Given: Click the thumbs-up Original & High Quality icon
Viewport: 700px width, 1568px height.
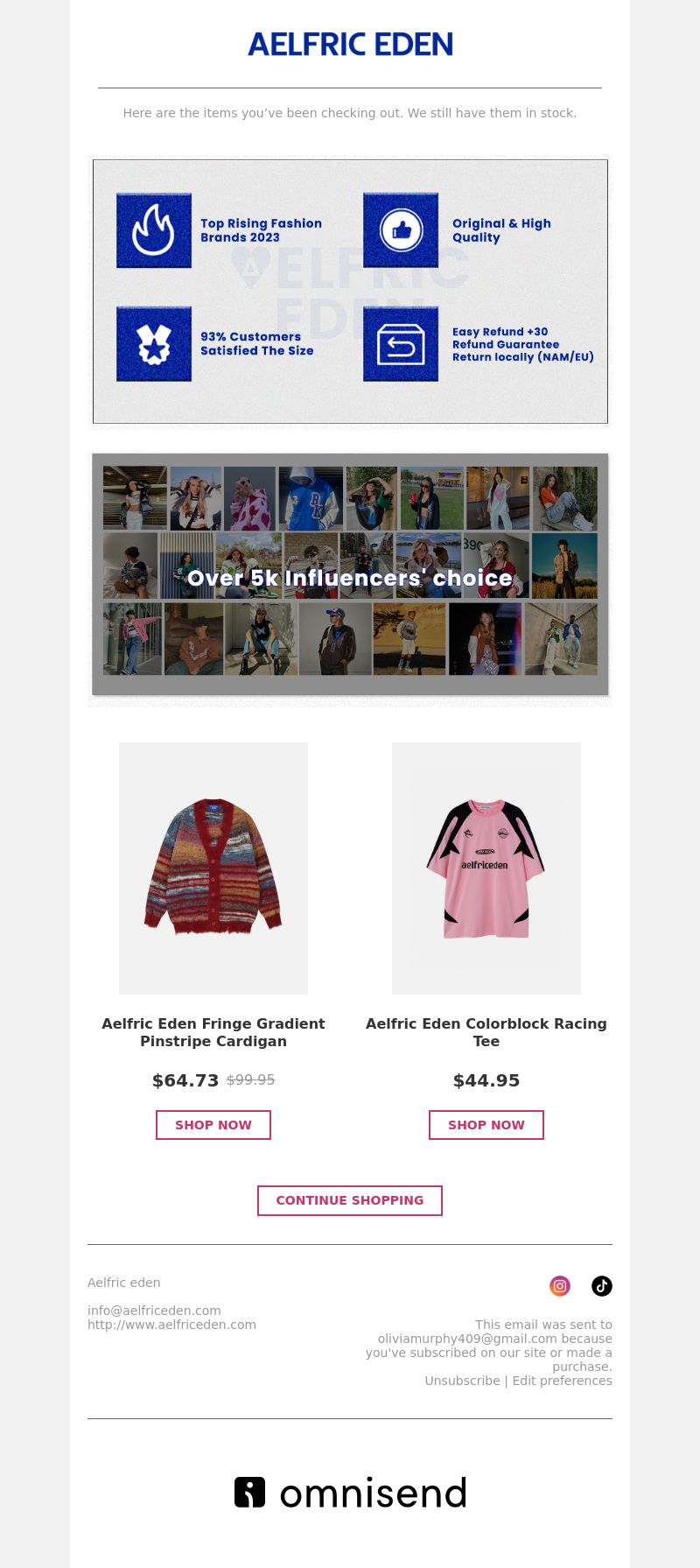Looking at the screenshot, I should (401, 230).
